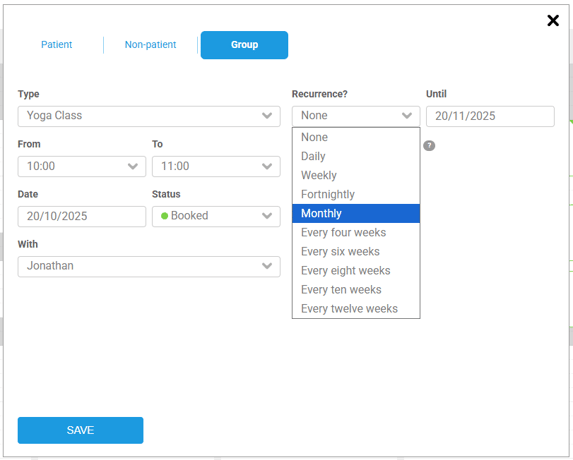573x460 pixels.
Task: Choose Monthly from the recurrence list
Action: click(356, 213)
